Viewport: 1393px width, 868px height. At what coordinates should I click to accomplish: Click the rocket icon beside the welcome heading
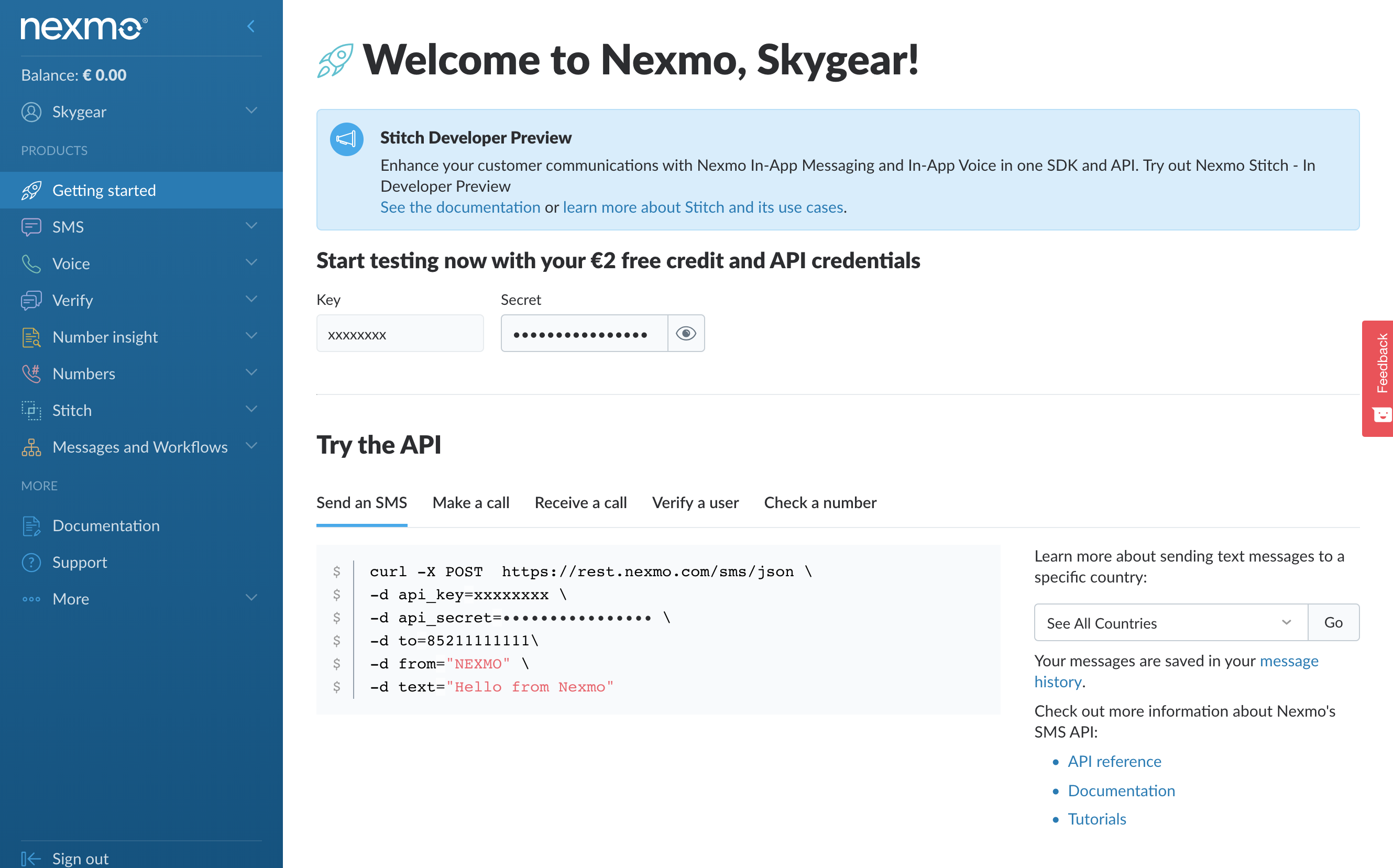click(x=335, y=60)
